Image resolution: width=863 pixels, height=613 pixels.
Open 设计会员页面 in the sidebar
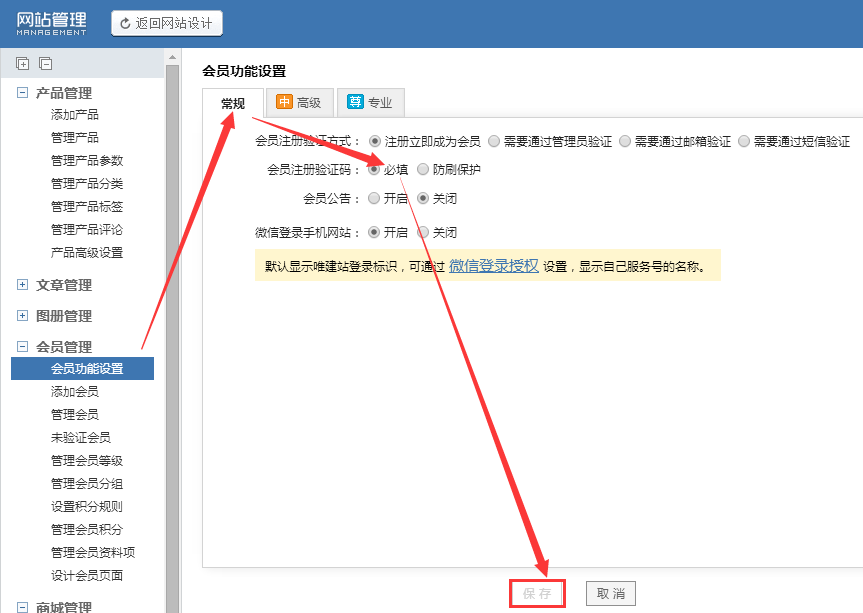point(87,576)
